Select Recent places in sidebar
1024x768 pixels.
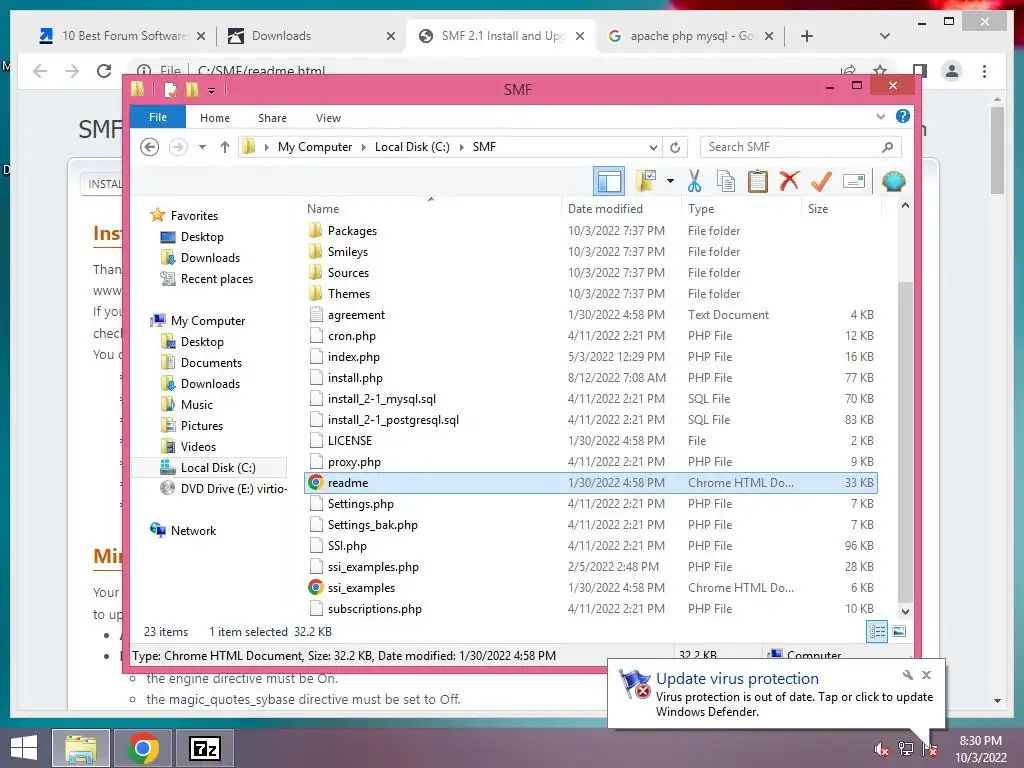(x=217, y=279)
